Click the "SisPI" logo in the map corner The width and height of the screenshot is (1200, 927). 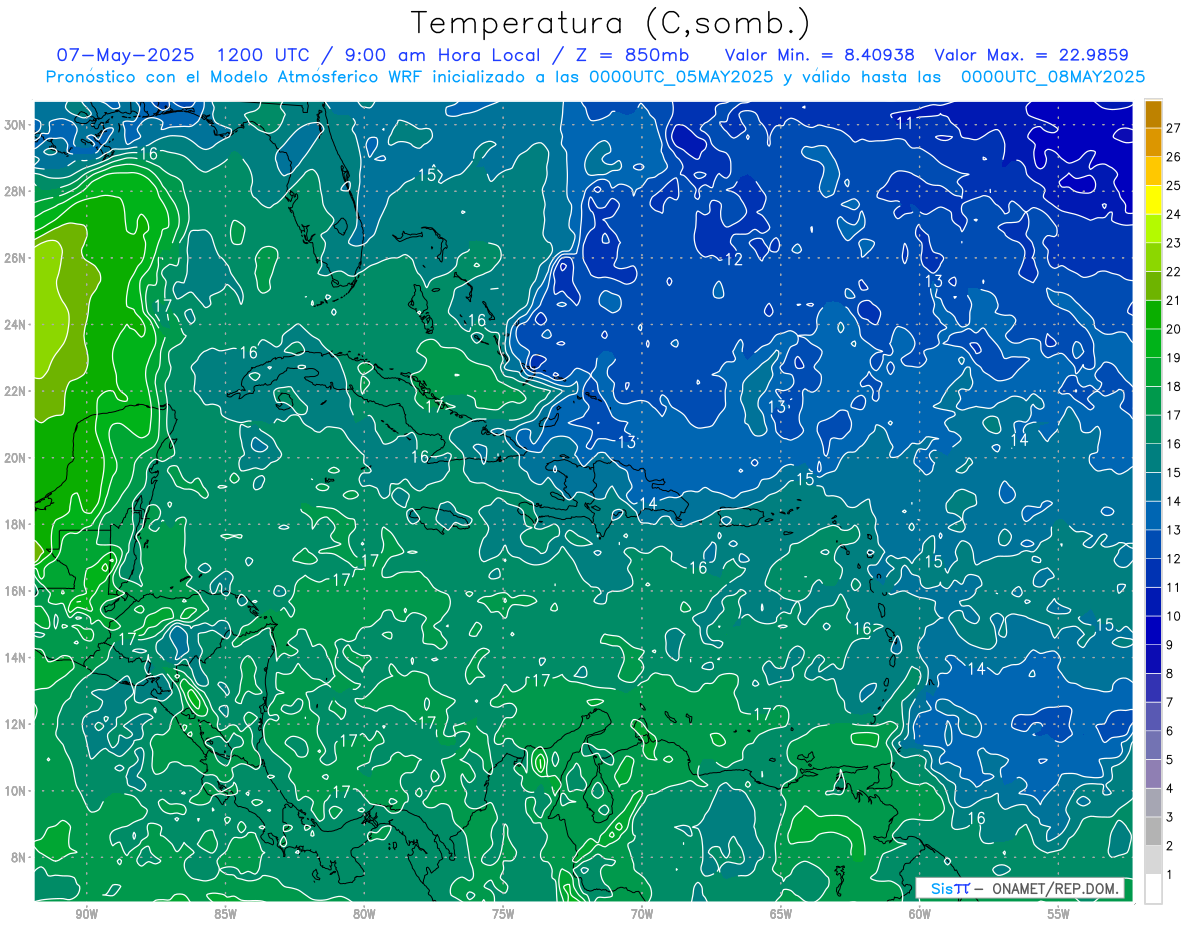(949, 888)
